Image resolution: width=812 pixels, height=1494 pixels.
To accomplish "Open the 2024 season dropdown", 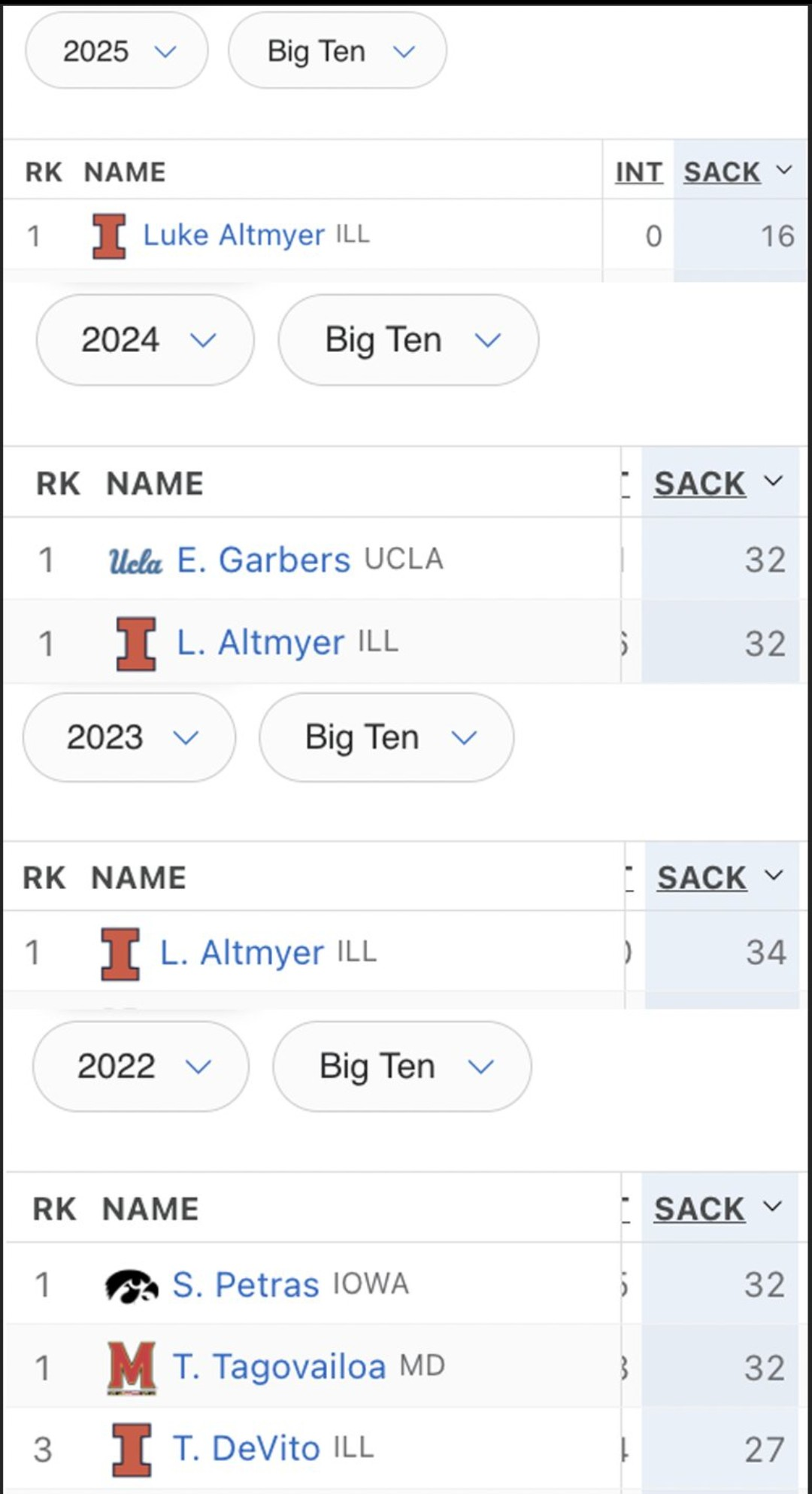I will pyautogui.click(x=145, y=340).
